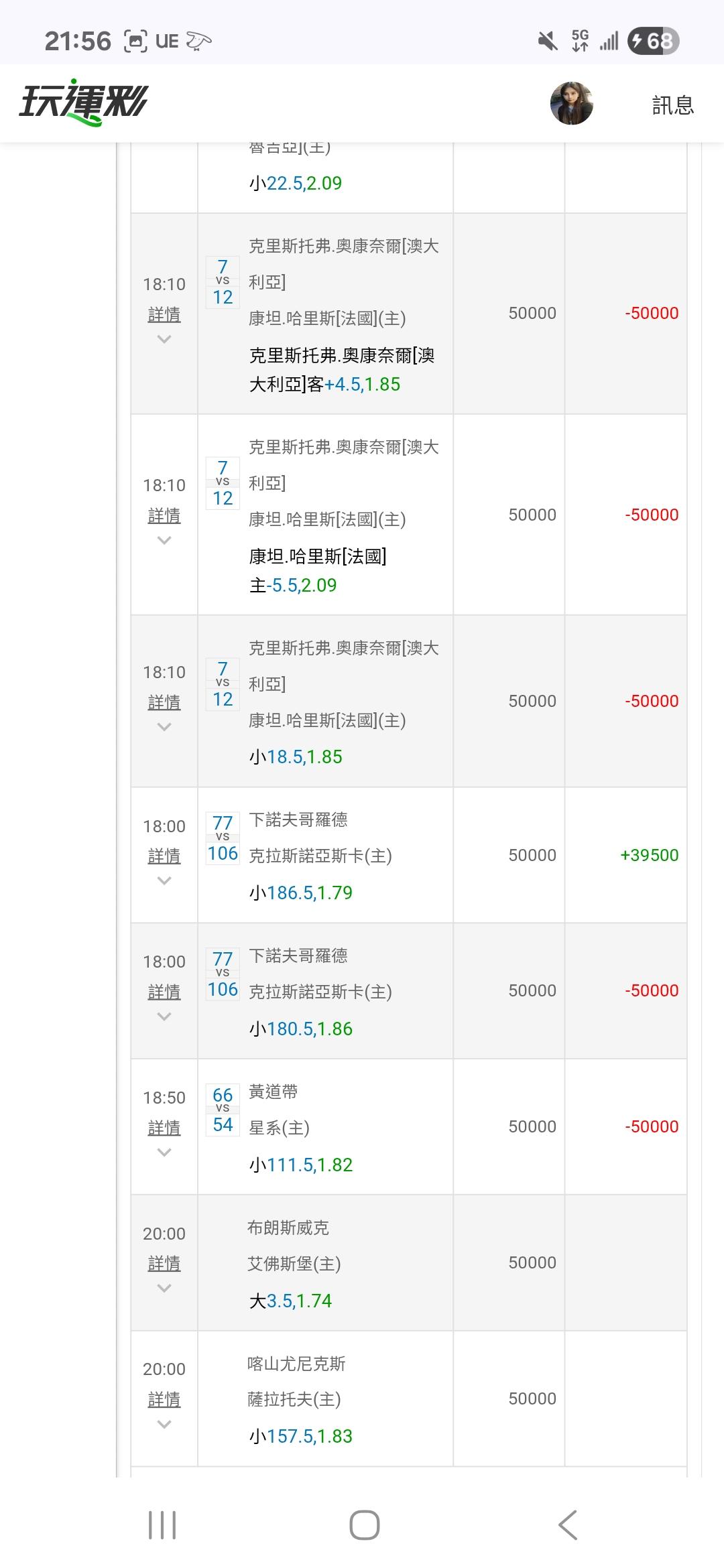724x1568 pixels.
Task: Open 詳情 for 喀山尤尼克斯 match
Action: [164, 1399]
